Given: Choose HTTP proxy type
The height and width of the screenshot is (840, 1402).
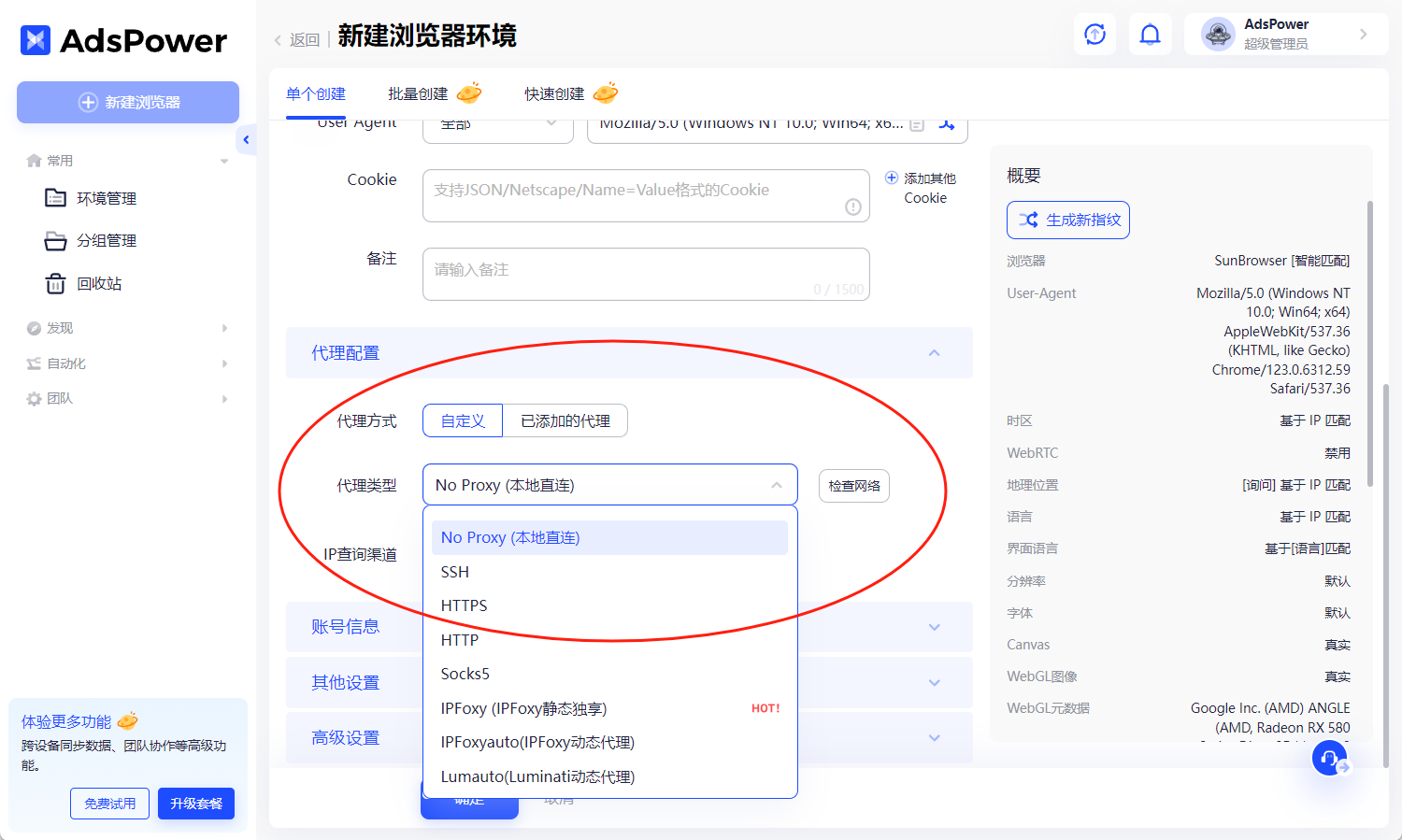Looking at the screenshot, I should tap(609, 640).
